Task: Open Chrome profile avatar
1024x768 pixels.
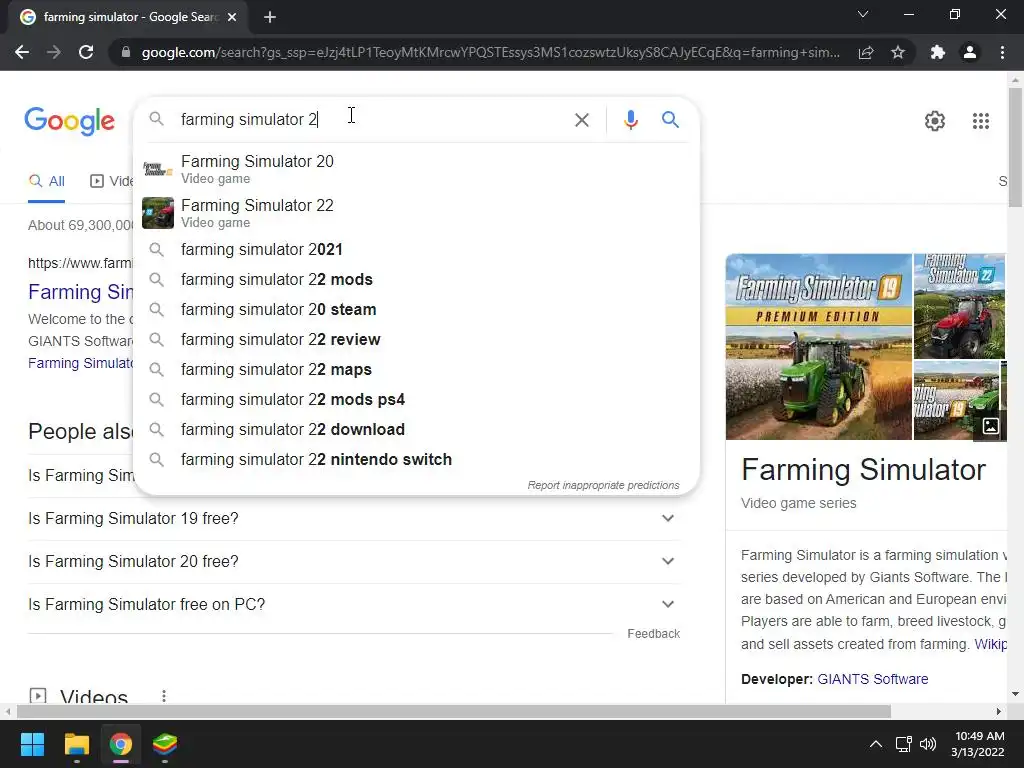Action: tap(970, 52)
